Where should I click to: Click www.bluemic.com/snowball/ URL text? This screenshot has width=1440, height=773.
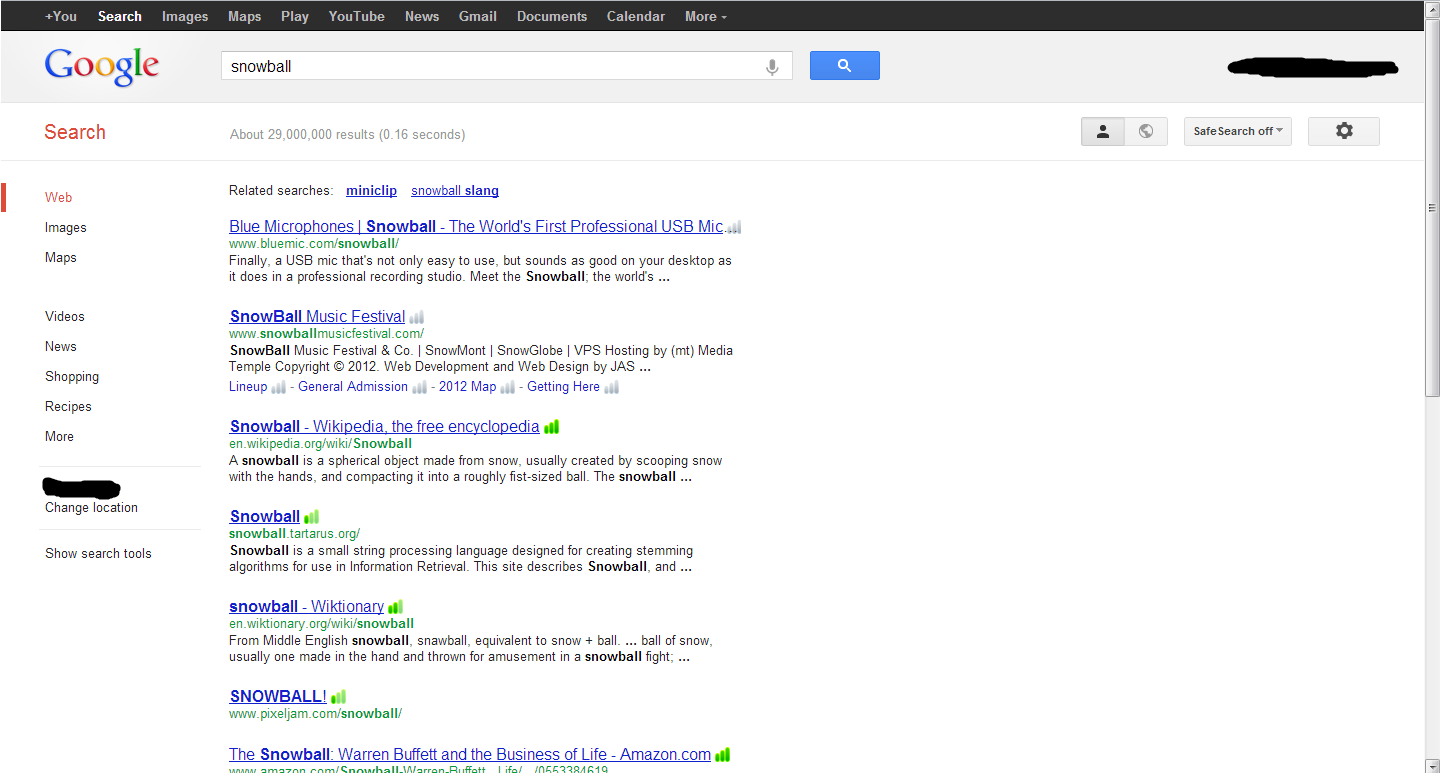[x=314, y=243]
